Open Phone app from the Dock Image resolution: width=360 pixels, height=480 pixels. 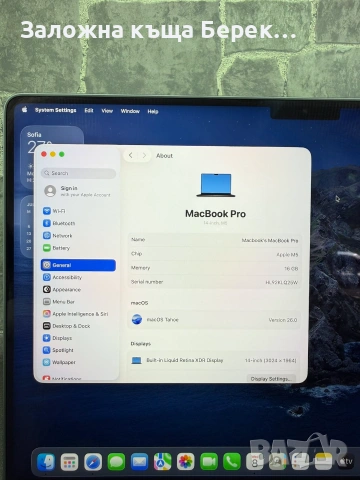pos(232,462)
